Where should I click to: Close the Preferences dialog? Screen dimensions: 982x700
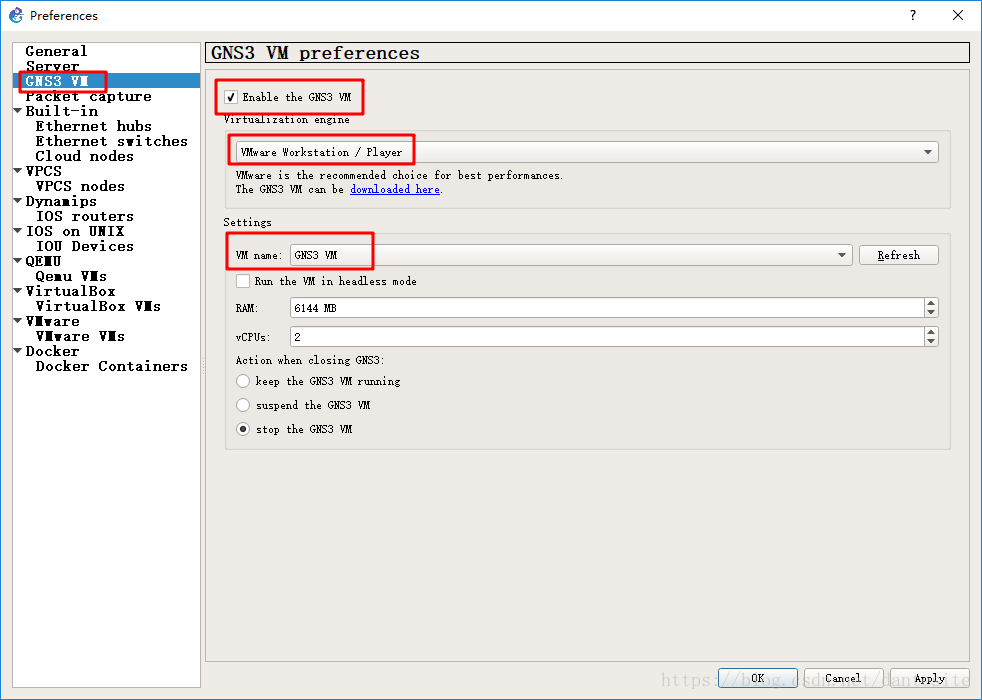click(x=958, y=15)
